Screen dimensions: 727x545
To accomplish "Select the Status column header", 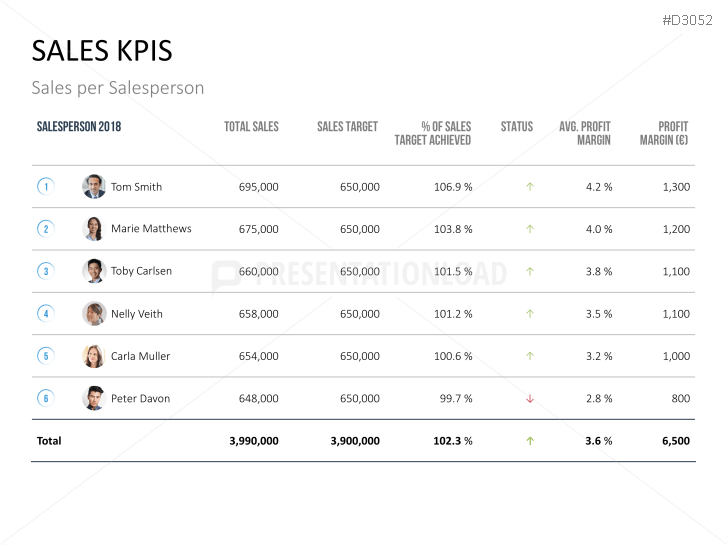I will coord(517,127).
